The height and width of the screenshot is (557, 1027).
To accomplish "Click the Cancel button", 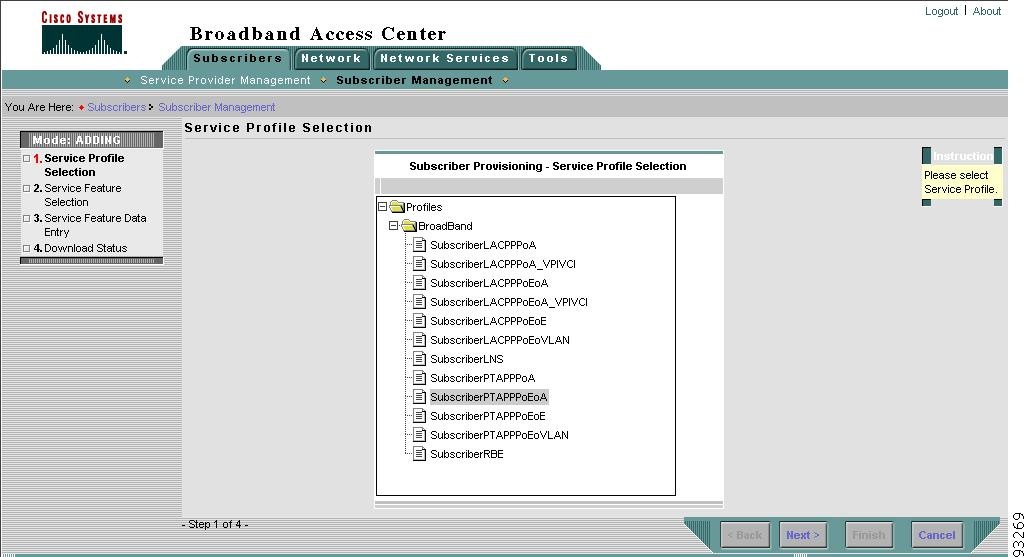I will [x=937, y=535].
